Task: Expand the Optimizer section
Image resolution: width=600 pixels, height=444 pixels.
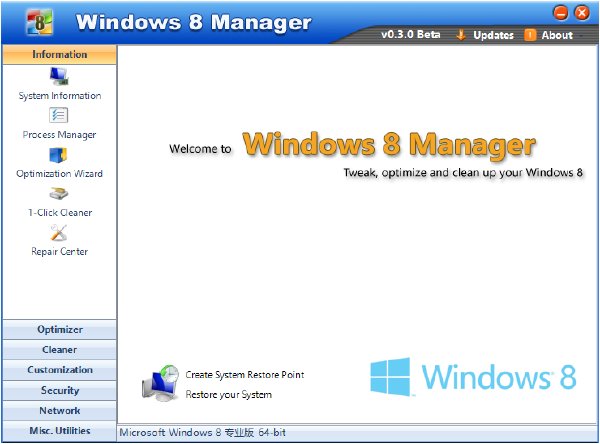Action: pyautogui.click(x=60, y=329)
